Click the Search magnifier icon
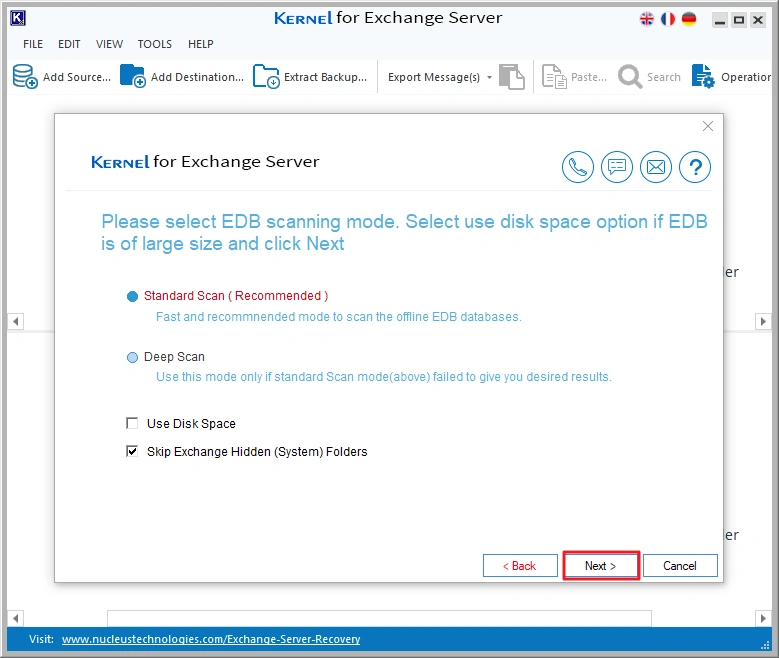The height and width of the screenshot is (658, 779). pyautogui.click(x=630, y=77)
